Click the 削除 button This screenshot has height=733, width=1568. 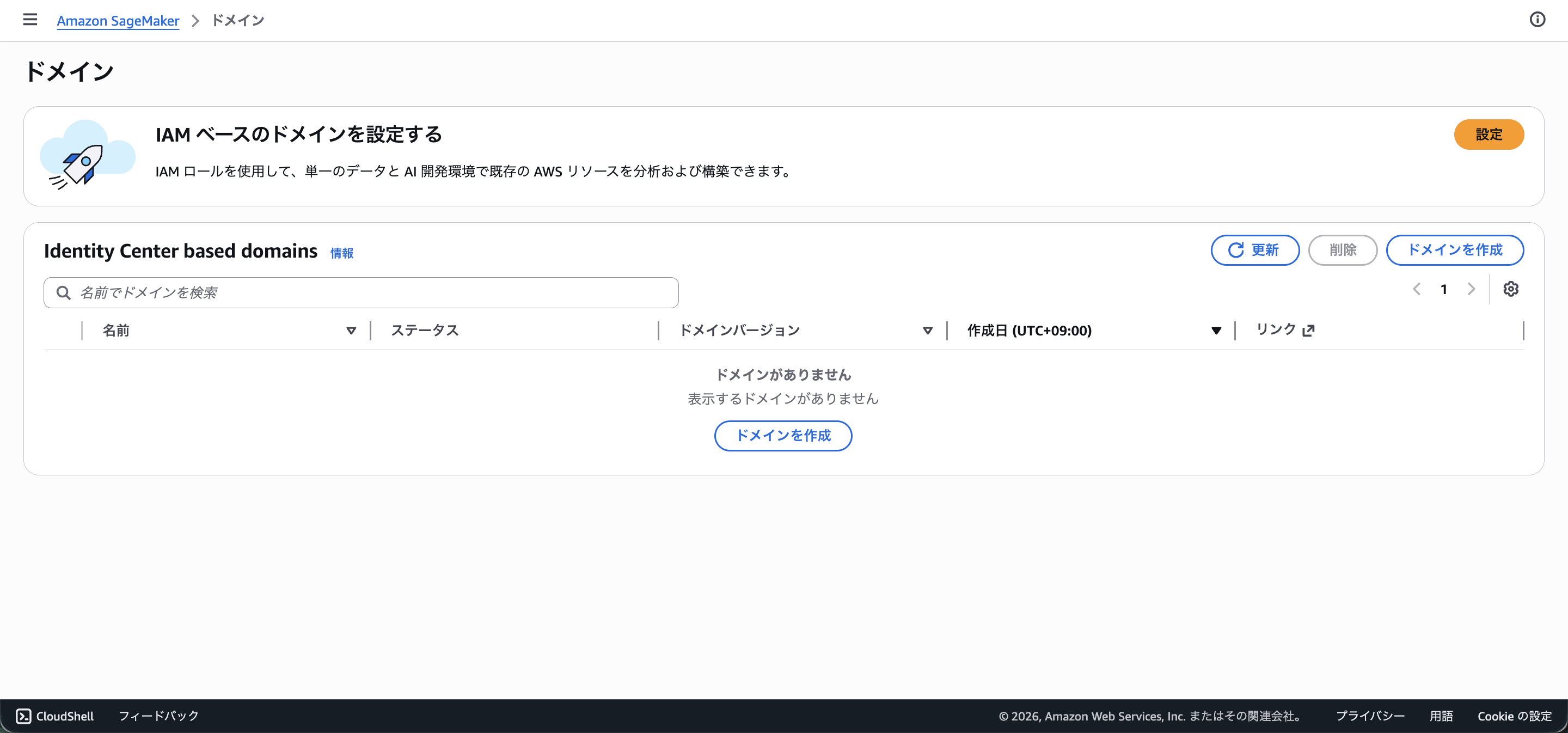point(1343,250)
